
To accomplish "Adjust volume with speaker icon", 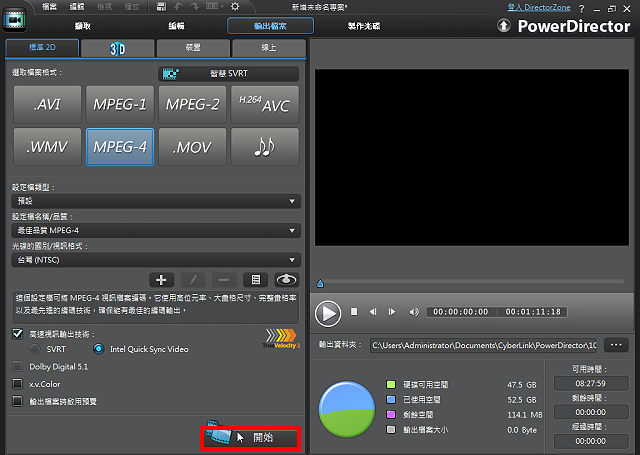I will coord(413,312).
